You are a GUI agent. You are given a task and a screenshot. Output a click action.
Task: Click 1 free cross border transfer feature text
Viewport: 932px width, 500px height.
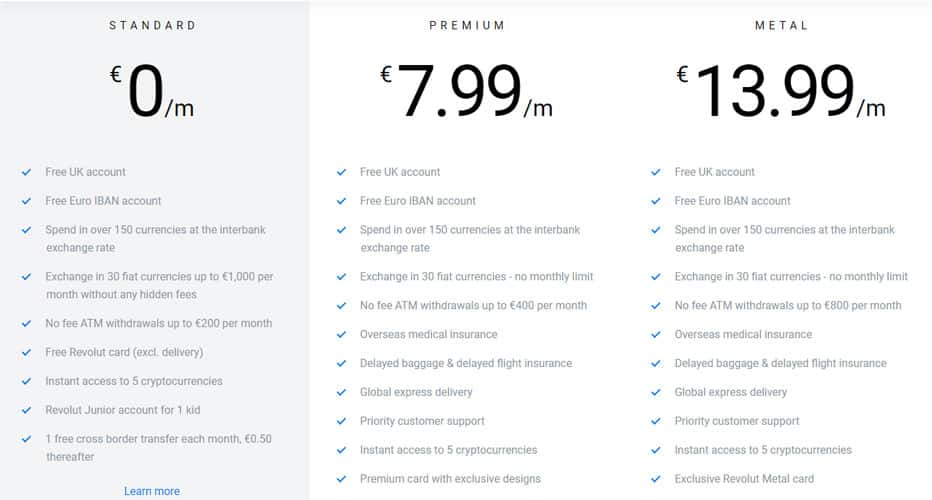(x=159, y=448)
